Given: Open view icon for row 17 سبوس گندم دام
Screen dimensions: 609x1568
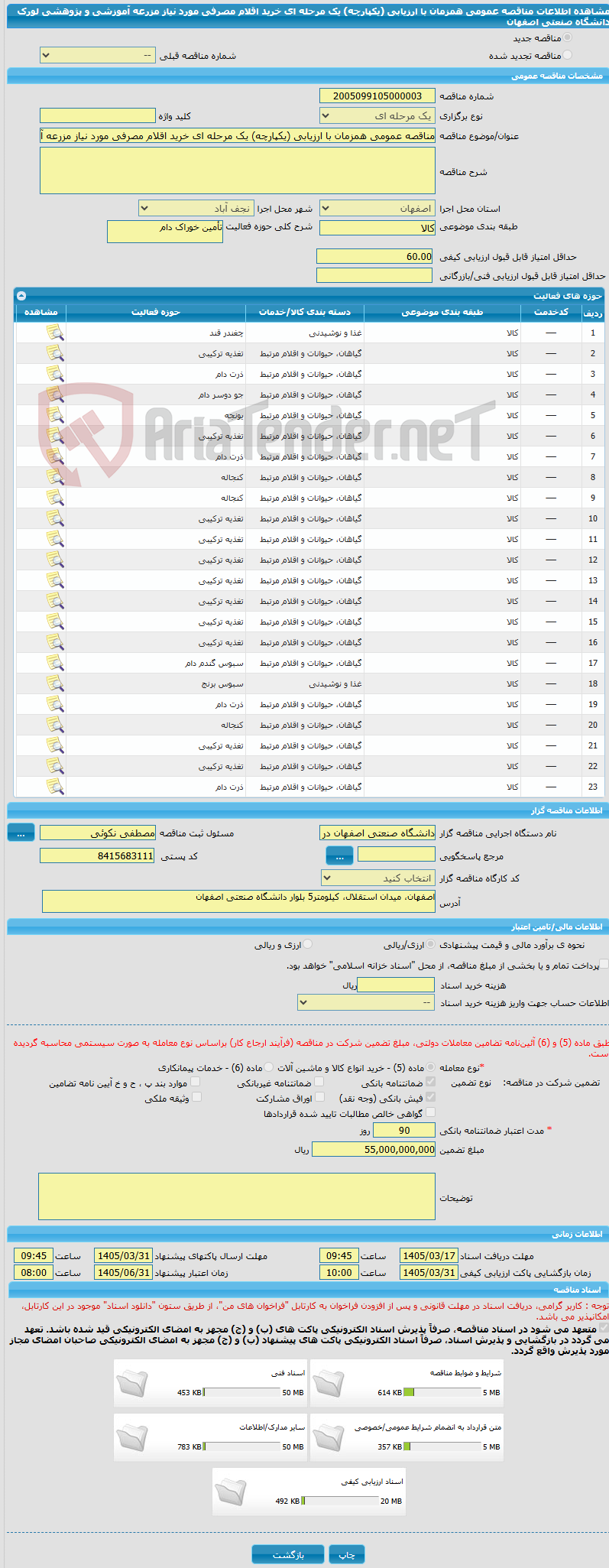Looking at the screenshot, I should (54, 663).
